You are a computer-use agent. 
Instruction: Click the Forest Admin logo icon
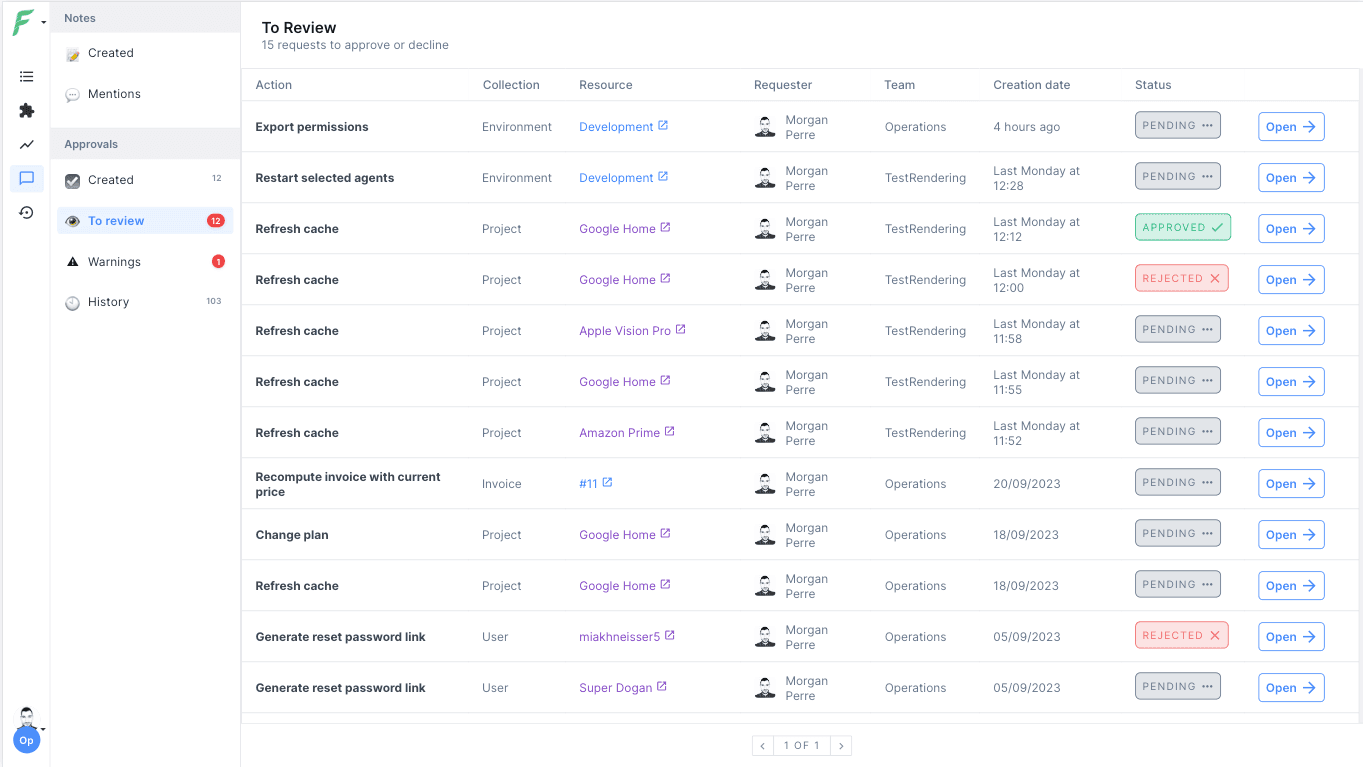click(x=22, y=22)
